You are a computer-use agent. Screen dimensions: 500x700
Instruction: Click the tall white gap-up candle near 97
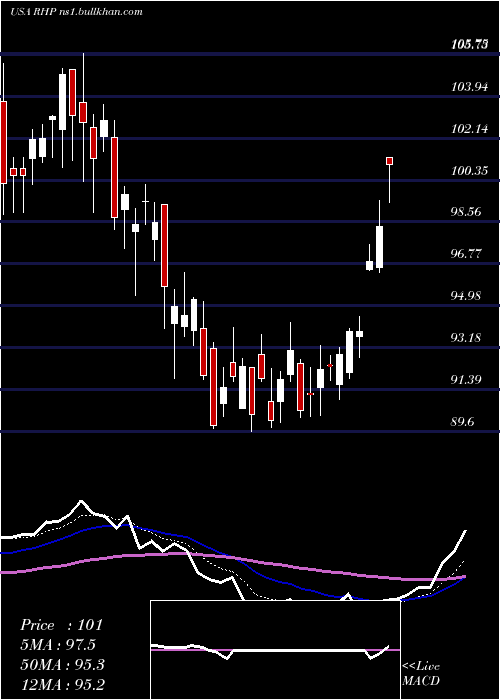tap(379, 247)
